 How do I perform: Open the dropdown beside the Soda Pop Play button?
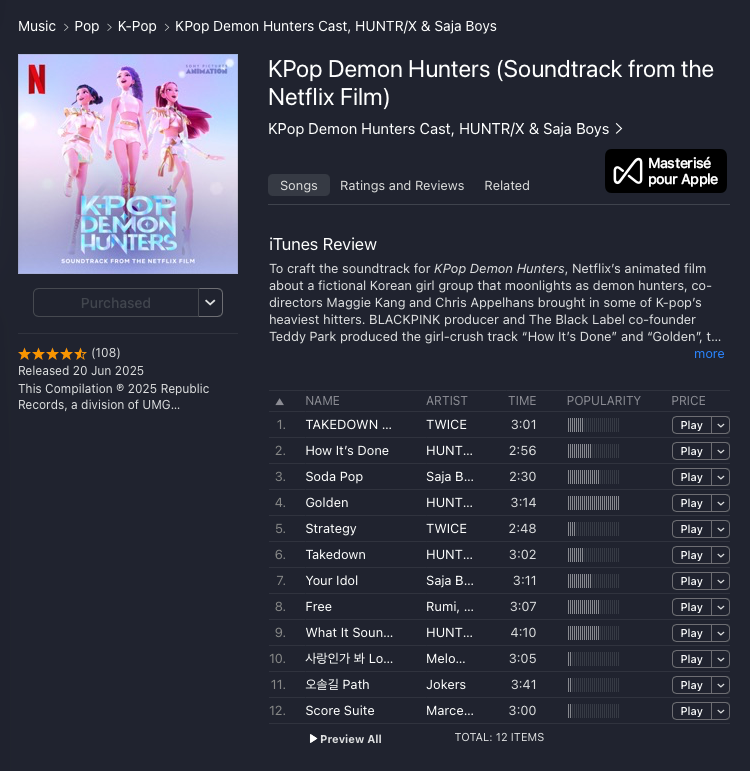click(x=720, y=477)
